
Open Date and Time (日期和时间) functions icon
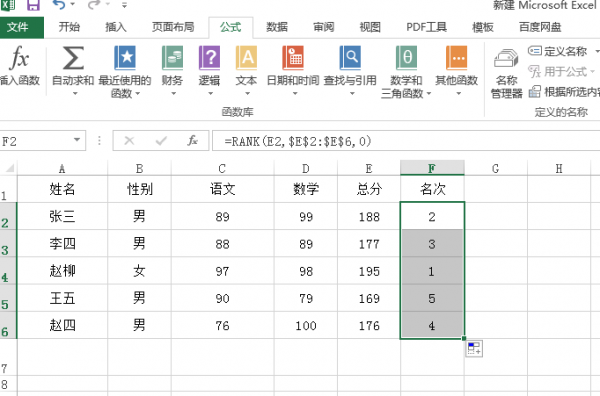(x=293, y=58)
